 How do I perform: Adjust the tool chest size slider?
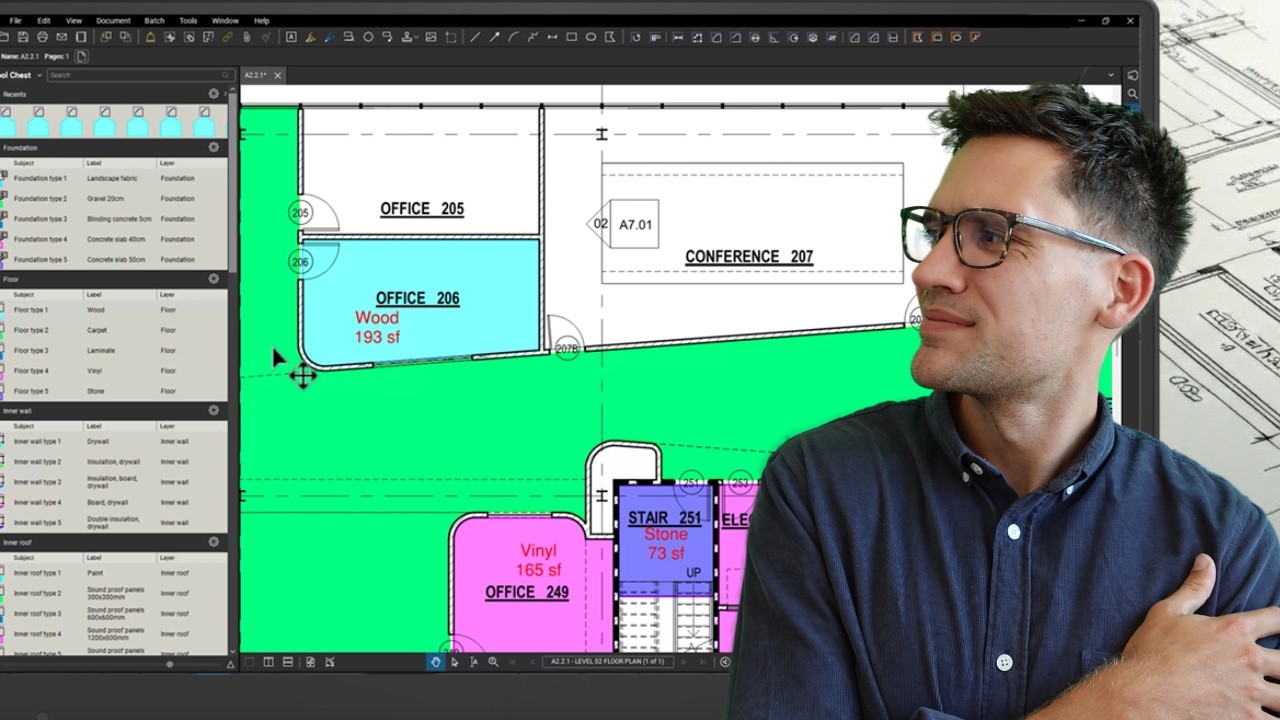[x=169, y=664]
